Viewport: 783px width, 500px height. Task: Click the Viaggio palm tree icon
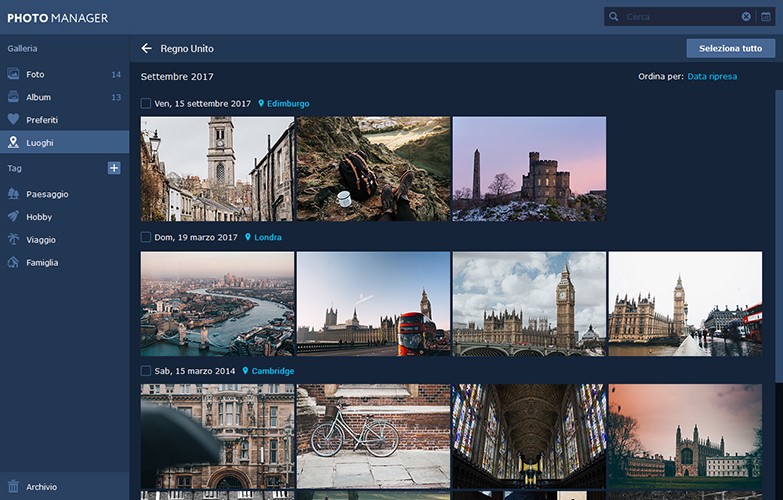[13, 240]
